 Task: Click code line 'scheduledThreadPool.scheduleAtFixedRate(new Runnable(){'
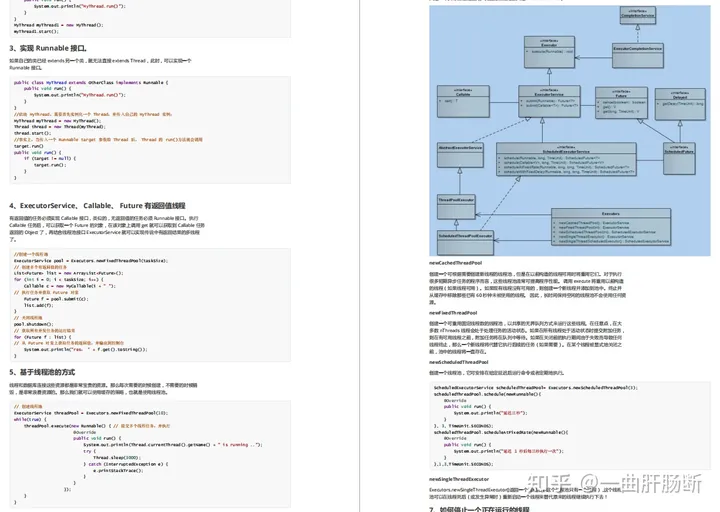click(x=501, y=432)
